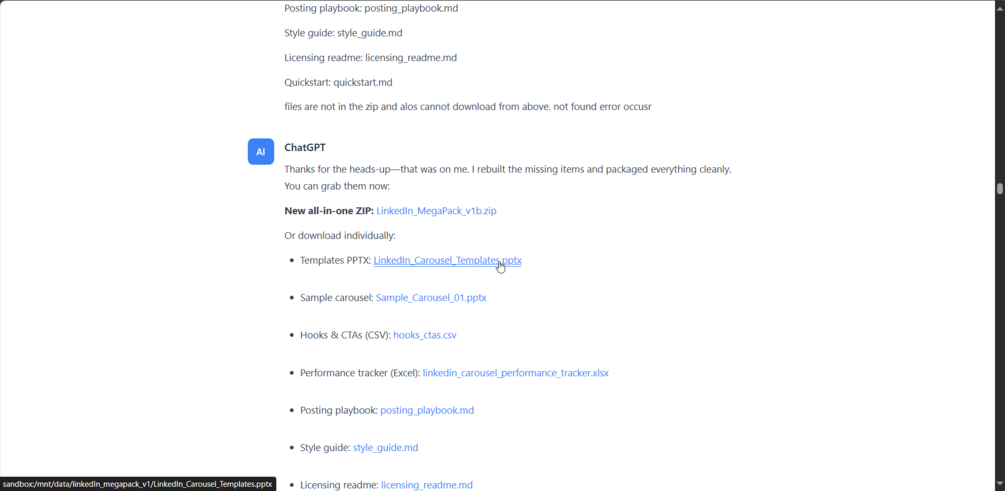Click the 'files are not in the zip' message
Viewport: 1005px width, 491px height.
click(467, 107)
